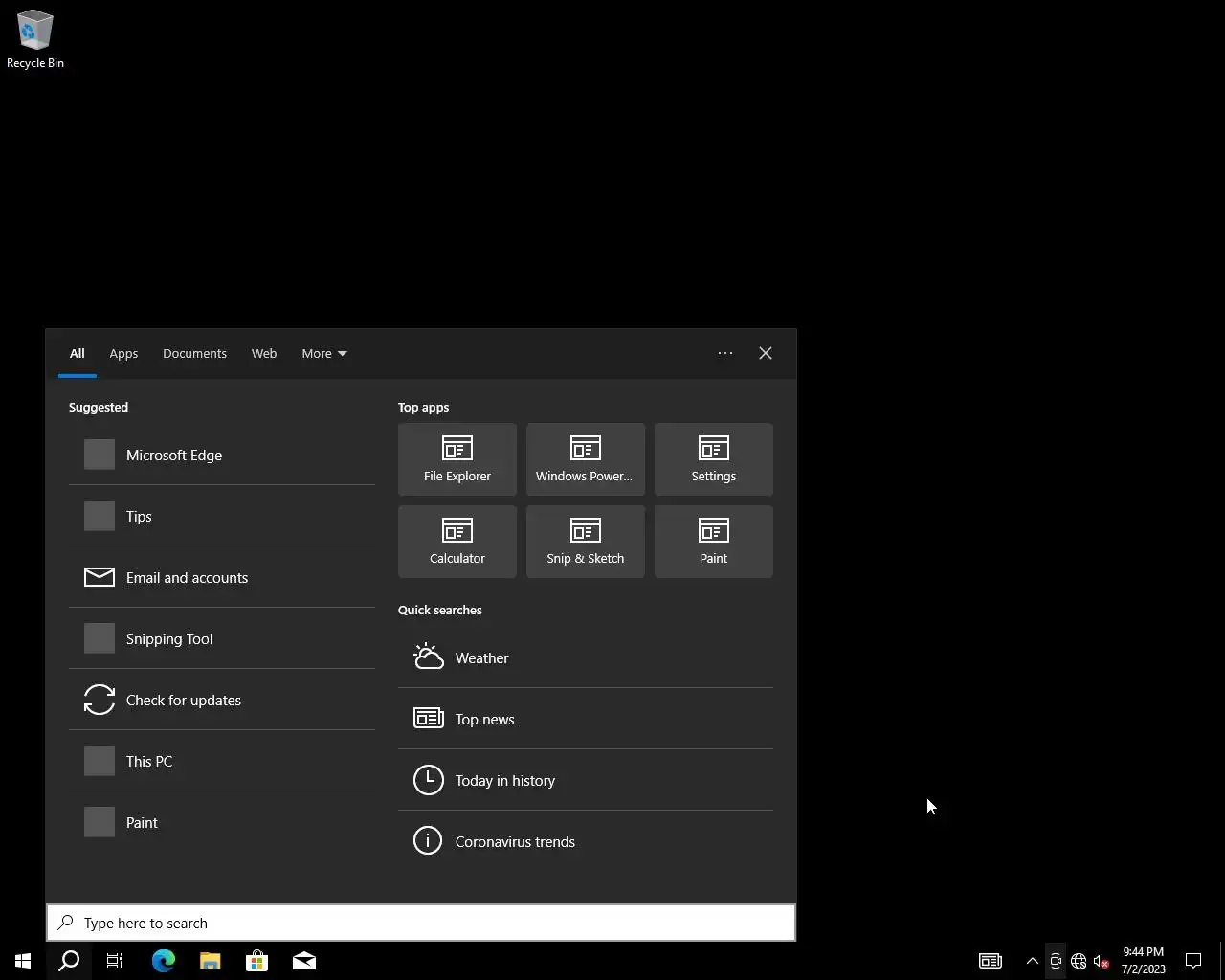Open News and interests taskbar widget
Image resolution: width=1225 pixels, height=980 pixels.
[991, 961]
